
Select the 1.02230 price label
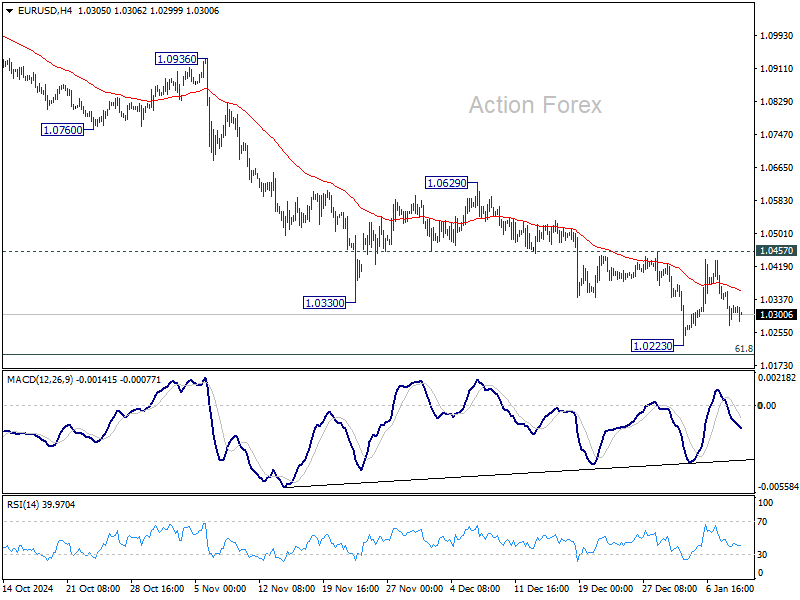[x=653, y=346]
